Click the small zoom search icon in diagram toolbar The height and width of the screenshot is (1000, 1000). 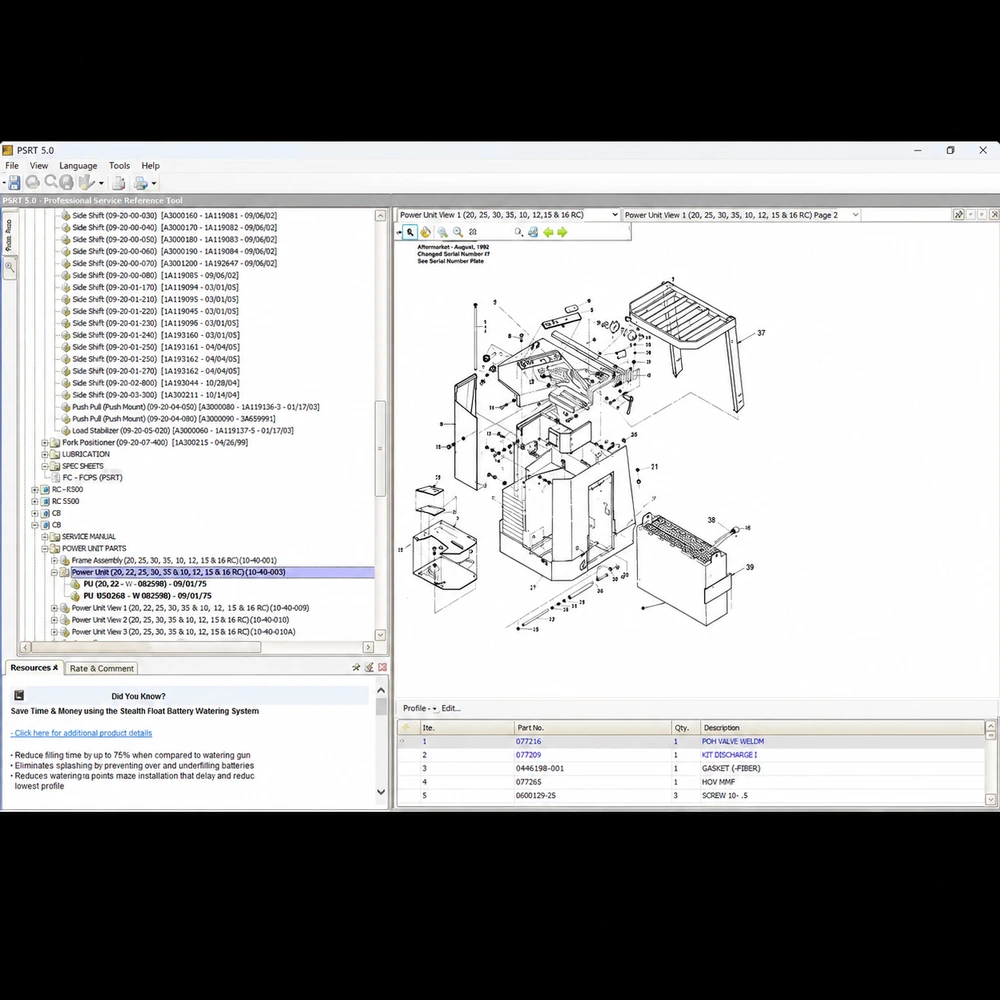[x=518, y=232]
